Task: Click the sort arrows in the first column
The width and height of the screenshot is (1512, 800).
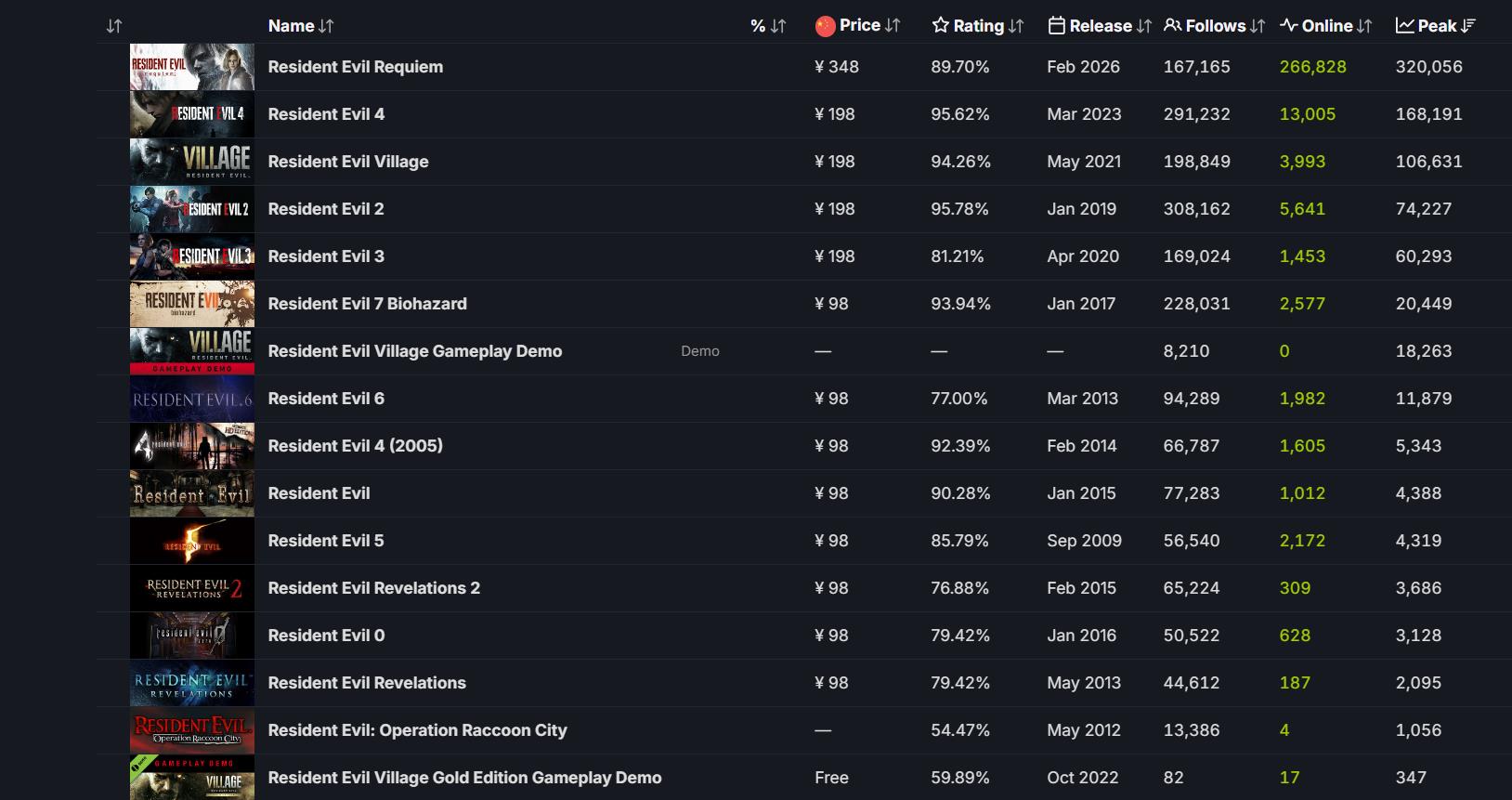Action: pyautogui.click(x=114, y=26)
